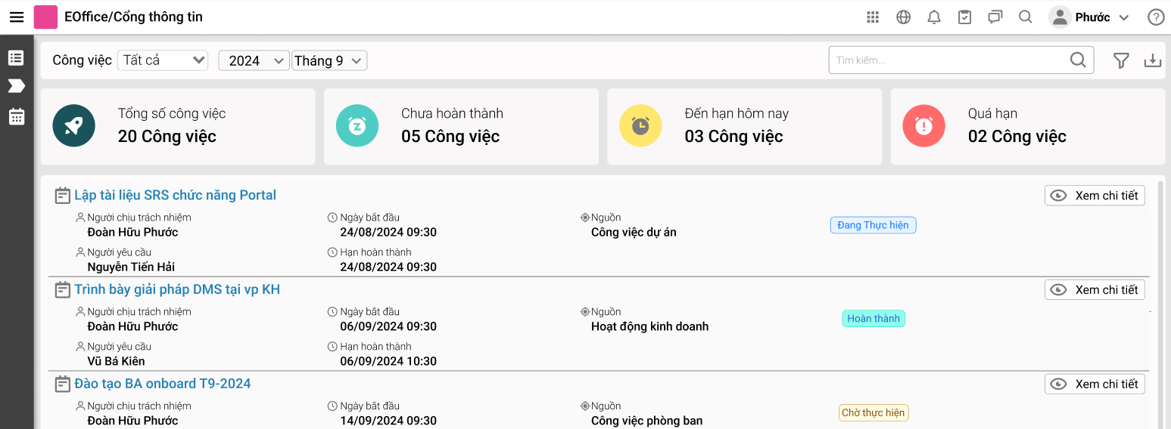Select the Quá hạn overdue card

pyautogui.click(x=1023, y=126)
